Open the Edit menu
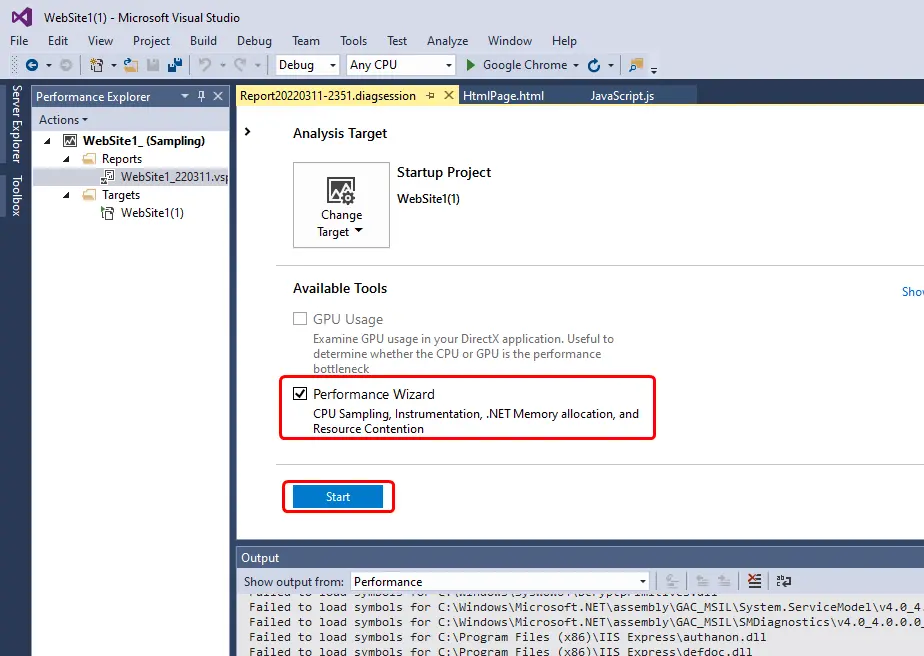924x656 pixels. (58, 41)
